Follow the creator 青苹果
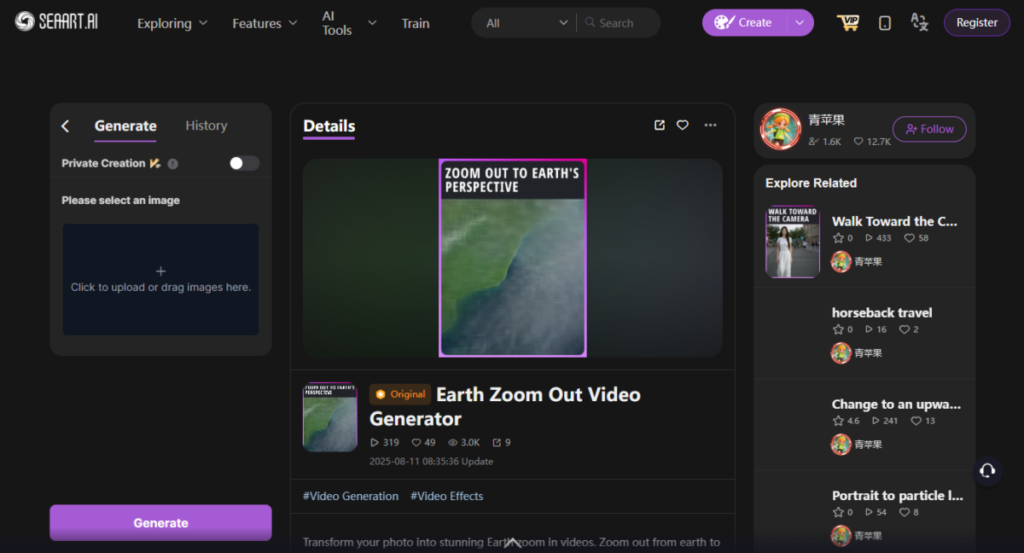 click(x=929, y=129)
